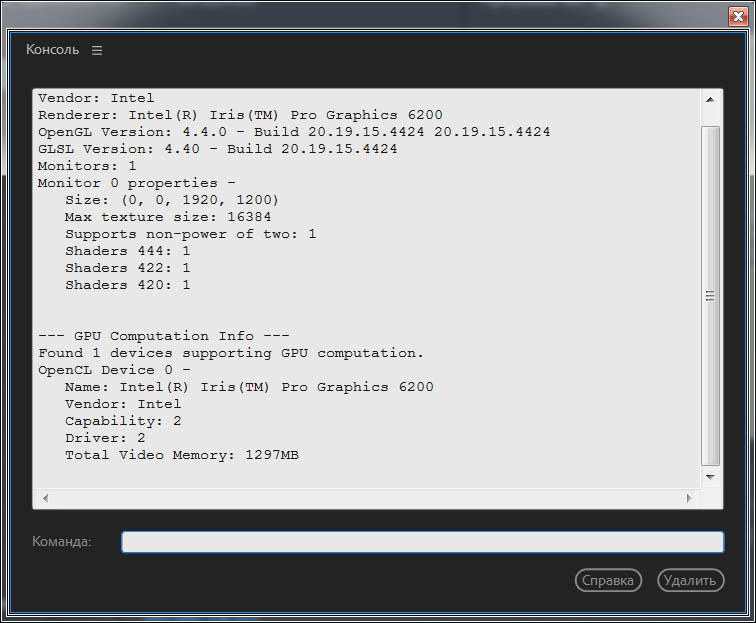Click the Справка button
756x623 pixels.
tap(608, 580)
